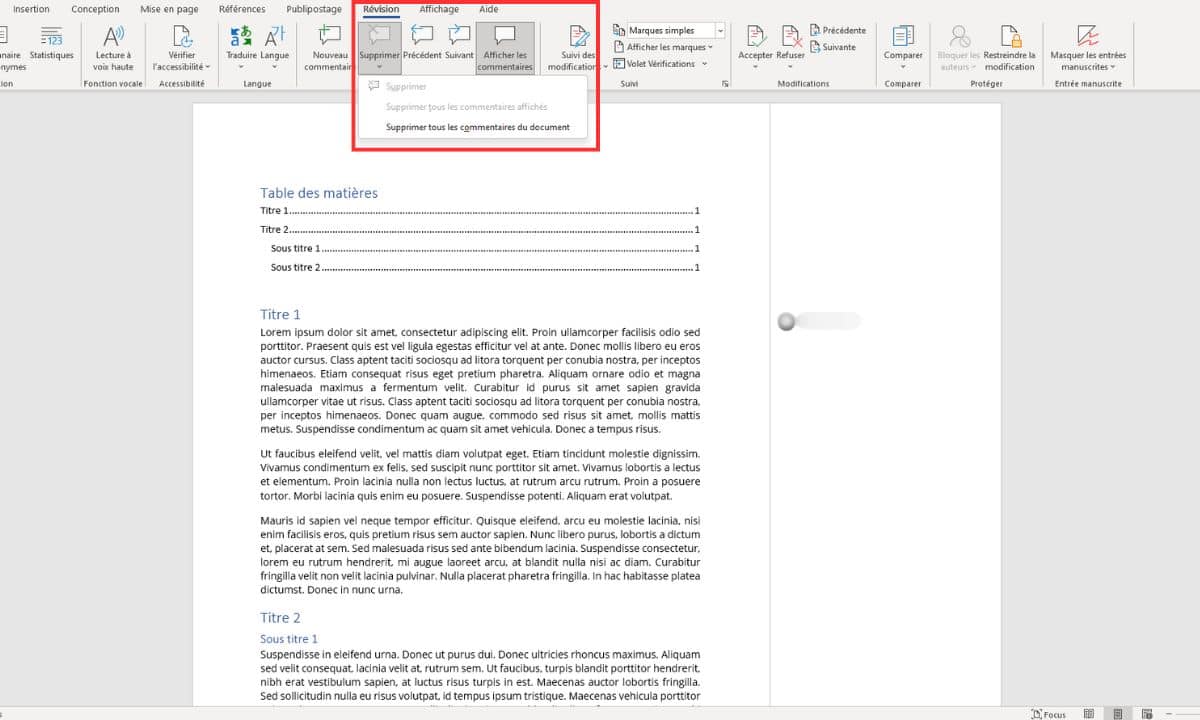Open the Publipostage tab

(314, 9)
